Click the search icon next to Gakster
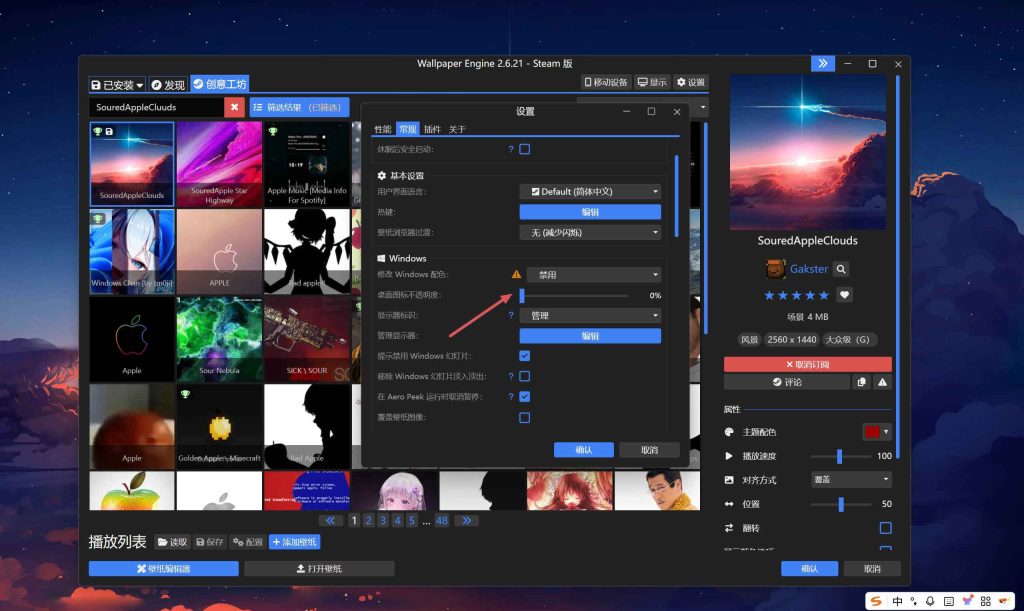Viewport: 1024px width, 611px height. coord(841,269)
